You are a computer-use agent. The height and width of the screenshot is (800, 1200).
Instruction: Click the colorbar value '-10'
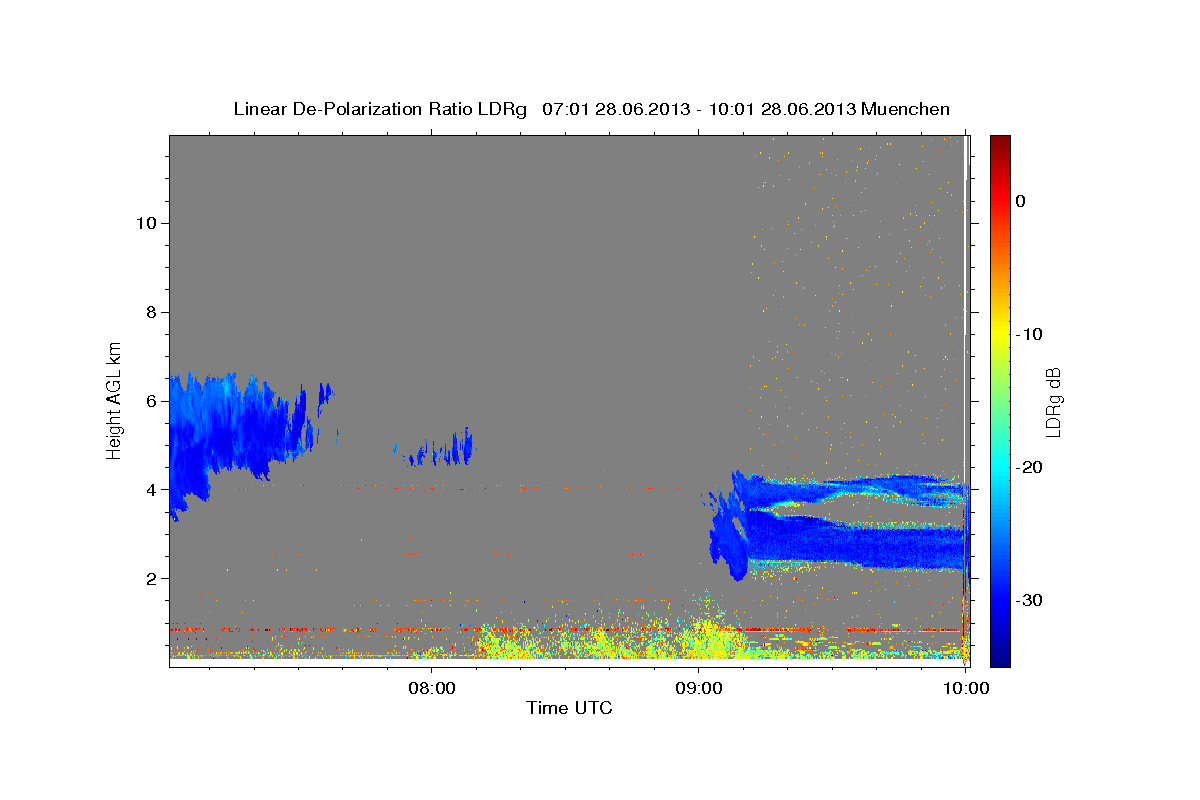point(1029,334)
